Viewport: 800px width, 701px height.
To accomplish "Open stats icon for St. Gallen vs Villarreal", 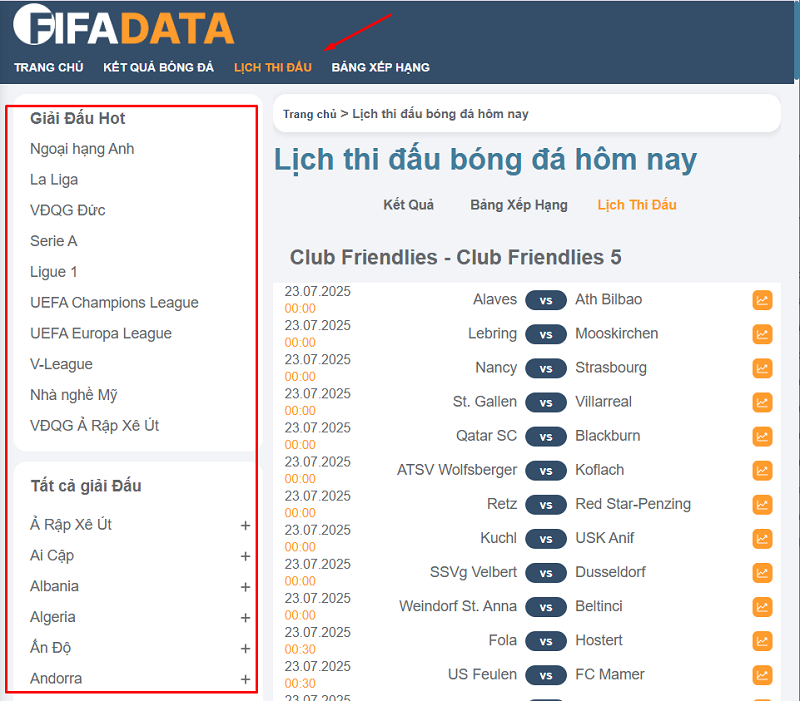I will tap(762, 403).
